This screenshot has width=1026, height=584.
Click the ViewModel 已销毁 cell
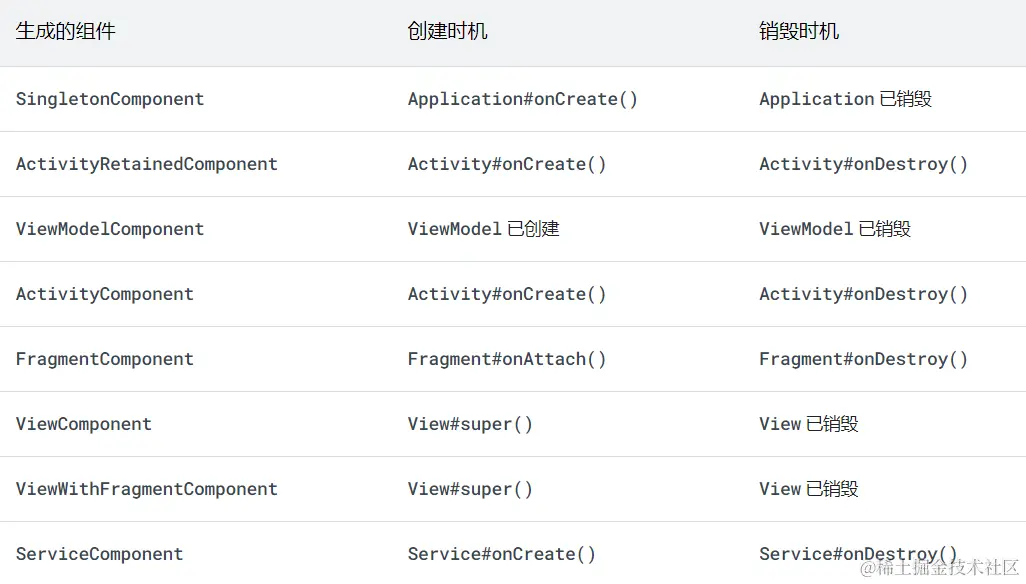tap(835, 229)
